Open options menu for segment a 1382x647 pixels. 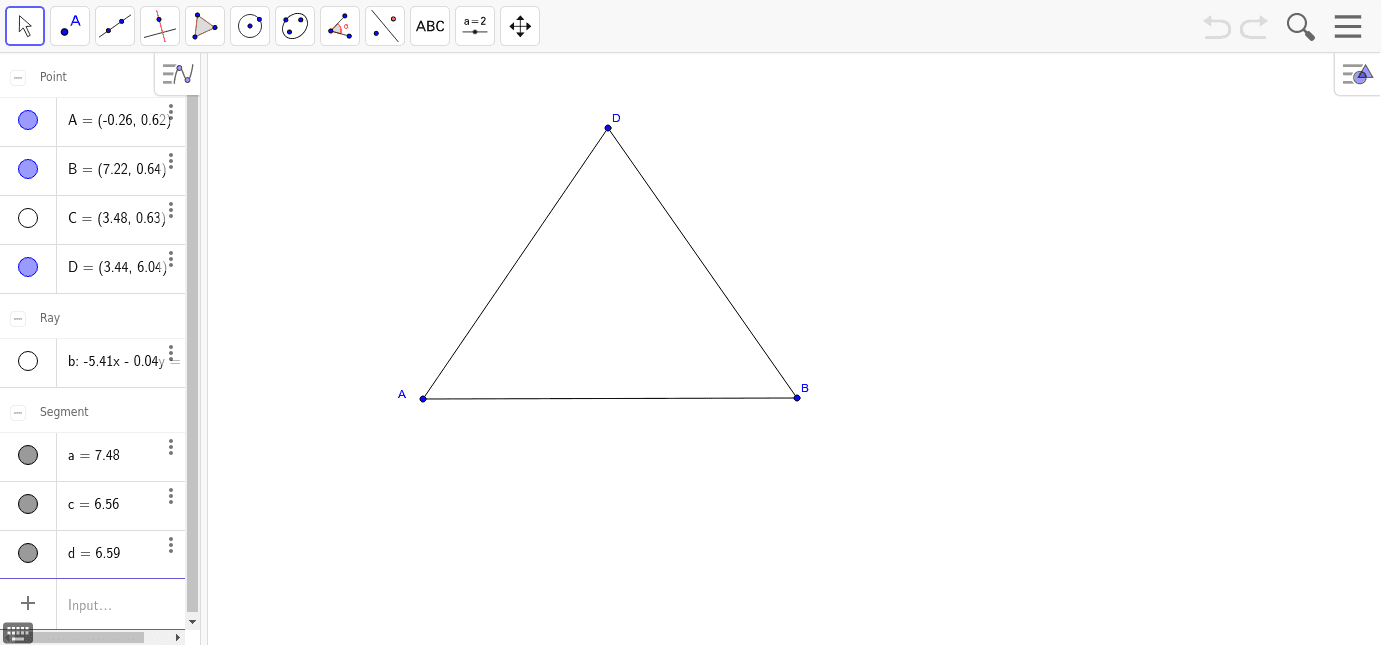coord(171,446)
